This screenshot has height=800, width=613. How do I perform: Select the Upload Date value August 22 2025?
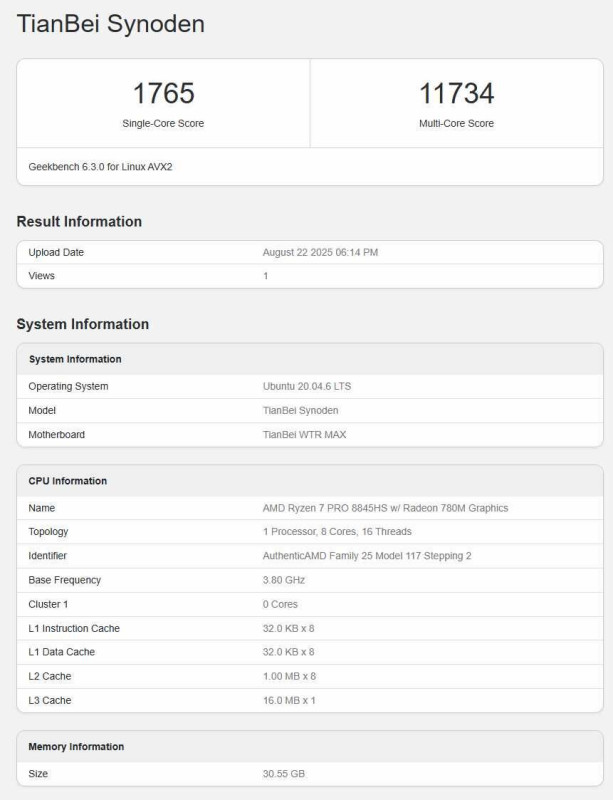(320, 252)
